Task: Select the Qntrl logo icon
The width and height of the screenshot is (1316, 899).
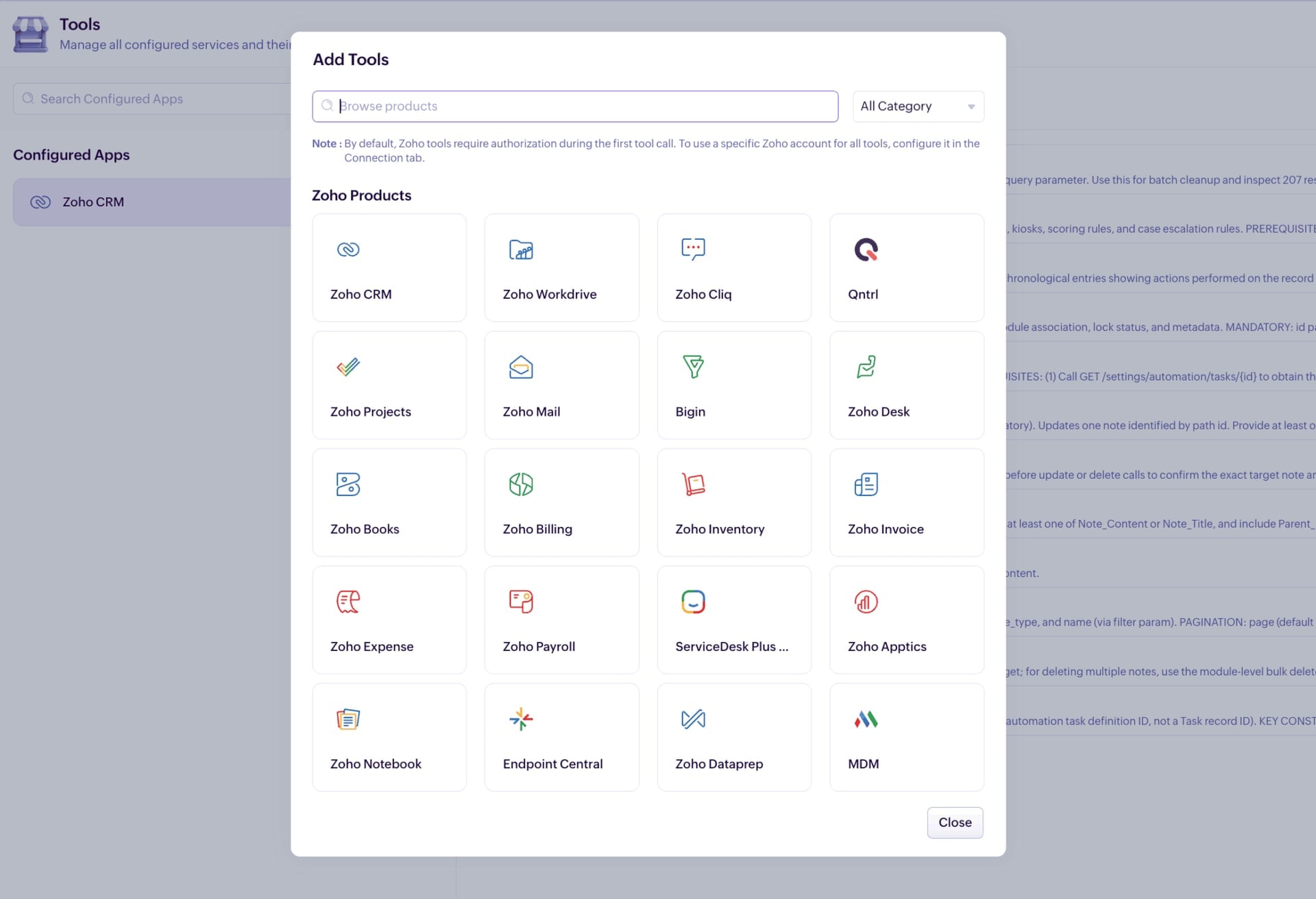Action: coord(866,249)
